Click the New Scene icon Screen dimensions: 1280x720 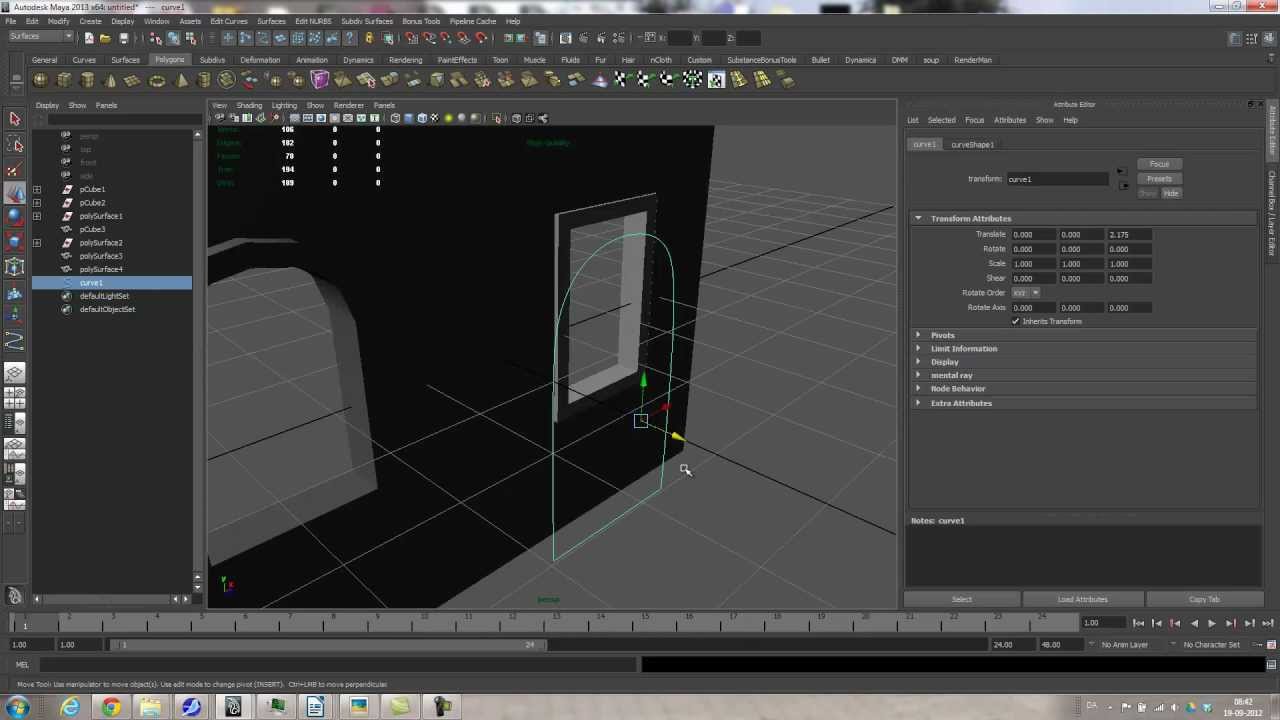(89, 38)
